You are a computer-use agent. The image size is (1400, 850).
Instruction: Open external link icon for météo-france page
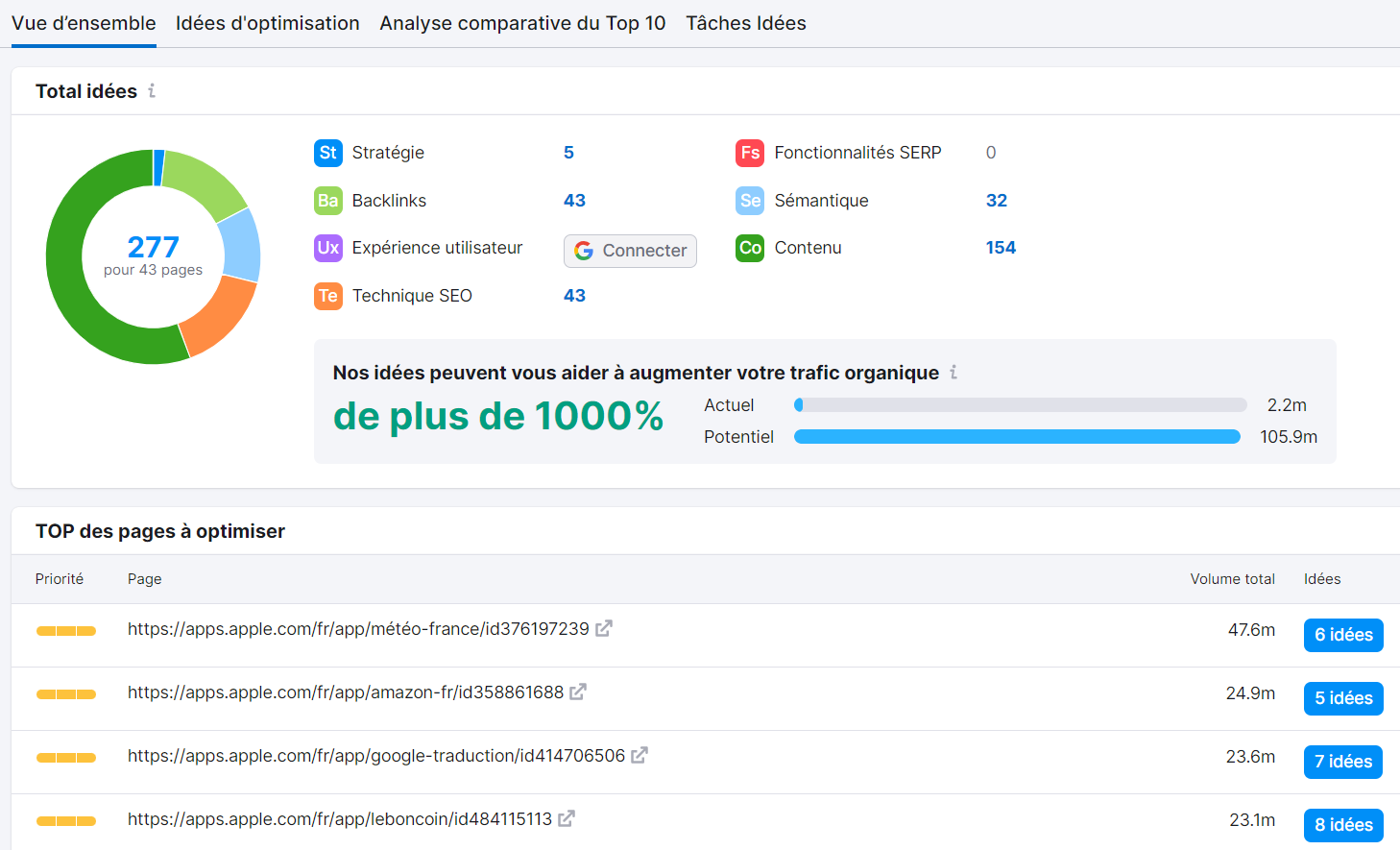(604, 629)
